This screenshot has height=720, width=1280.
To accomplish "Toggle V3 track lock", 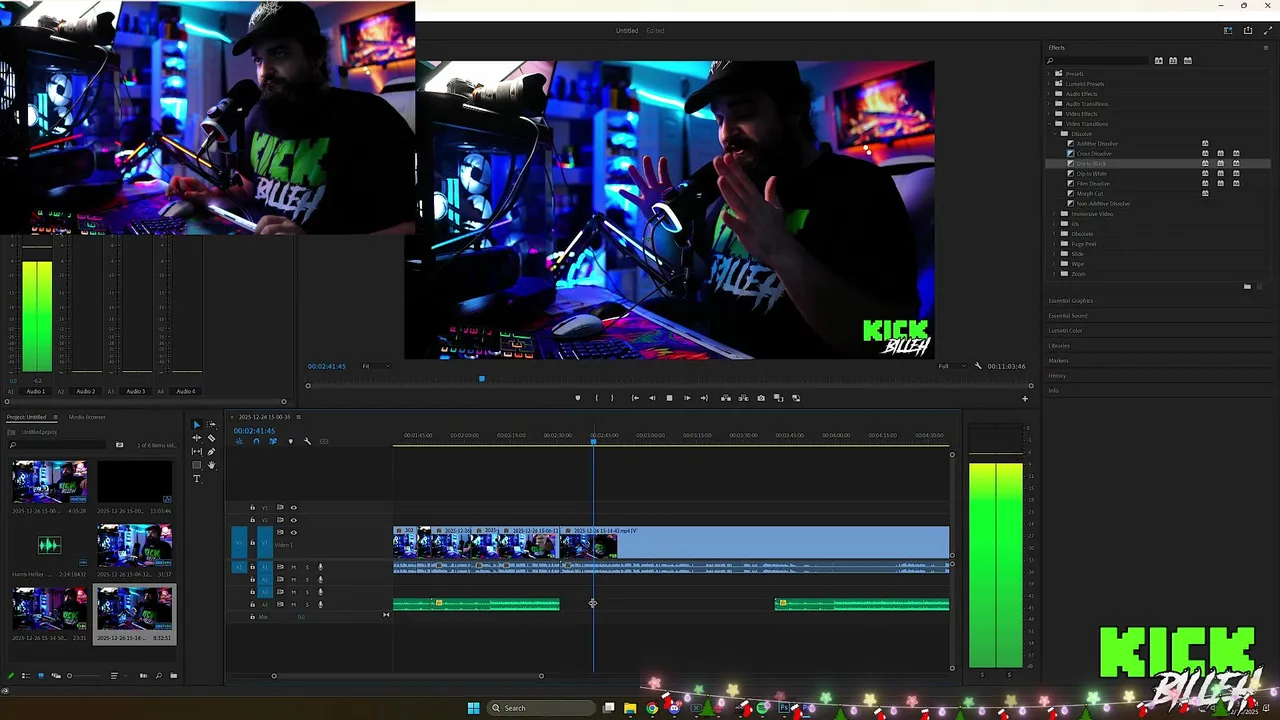I will click(252, 508).
